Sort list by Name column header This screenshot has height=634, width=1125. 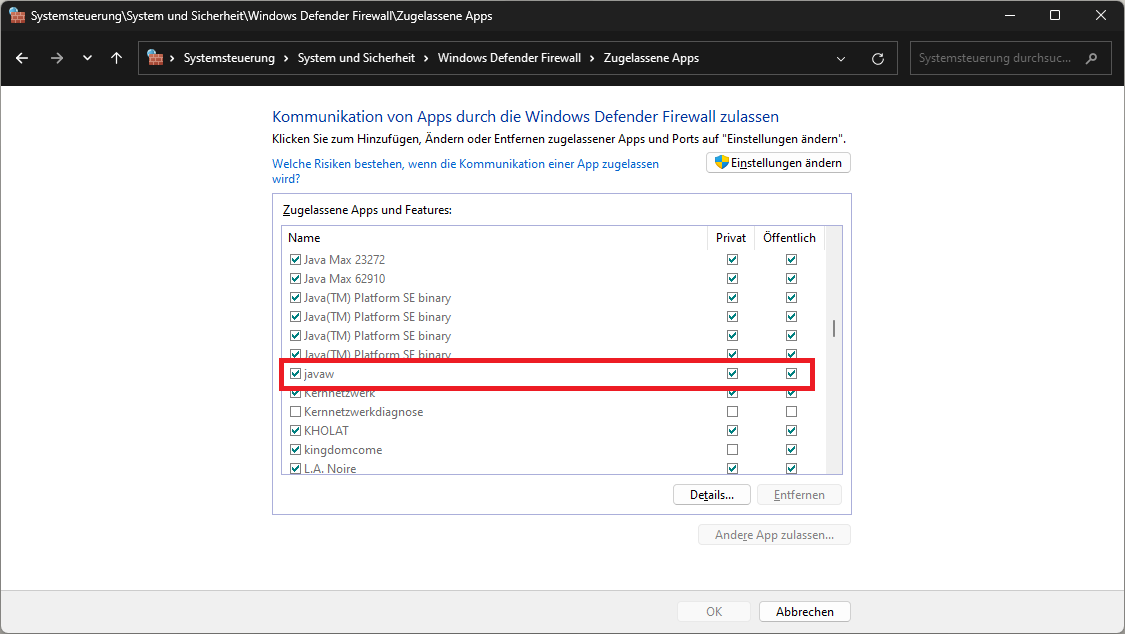(x=304, y=238)
